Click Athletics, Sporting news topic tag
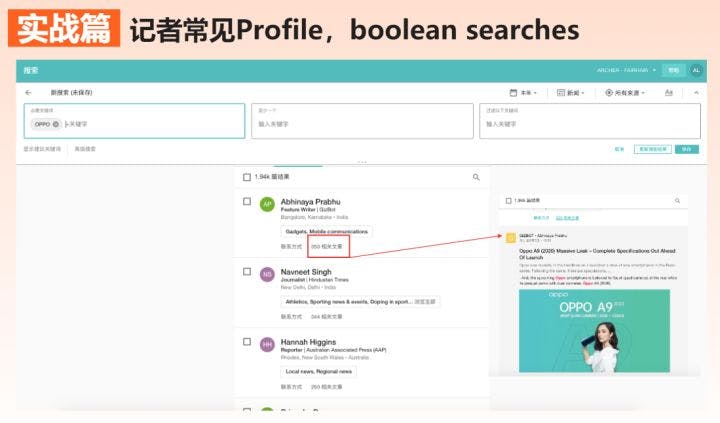The height and width of the screenshot is (423, 720). [360, 302]
